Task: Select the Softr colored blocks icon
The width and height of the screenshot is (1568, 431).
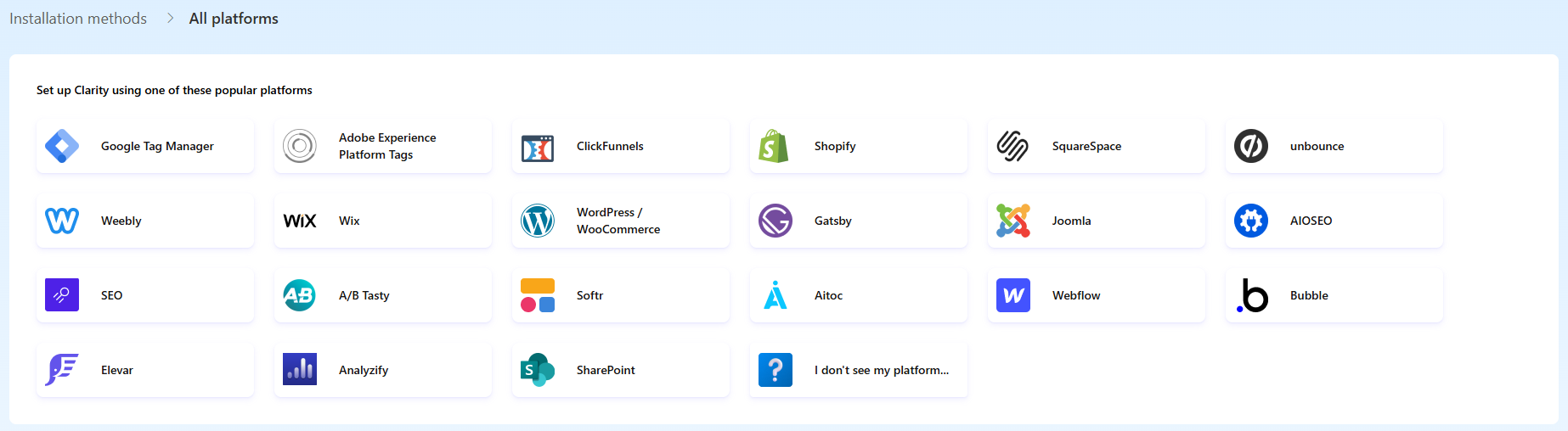Action: 538,295
